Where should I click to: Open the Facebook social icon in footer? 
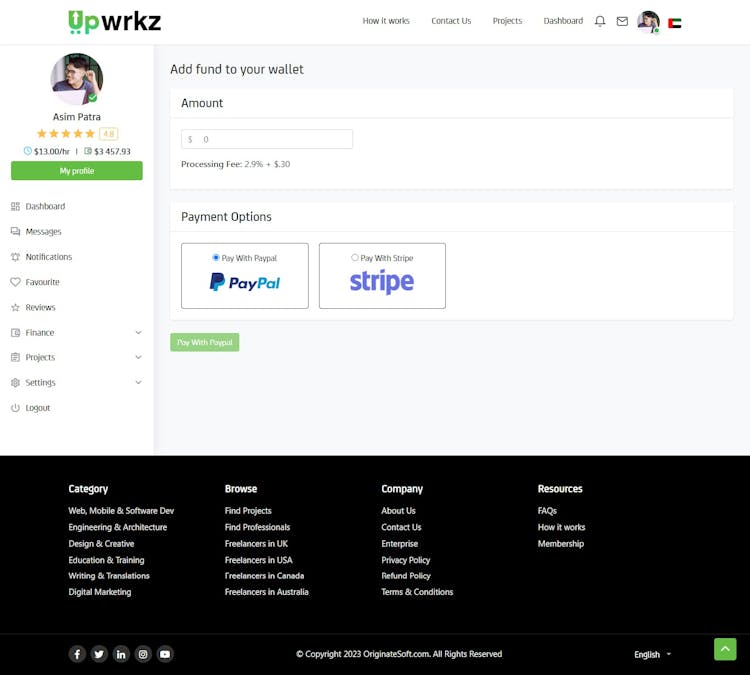77,654
